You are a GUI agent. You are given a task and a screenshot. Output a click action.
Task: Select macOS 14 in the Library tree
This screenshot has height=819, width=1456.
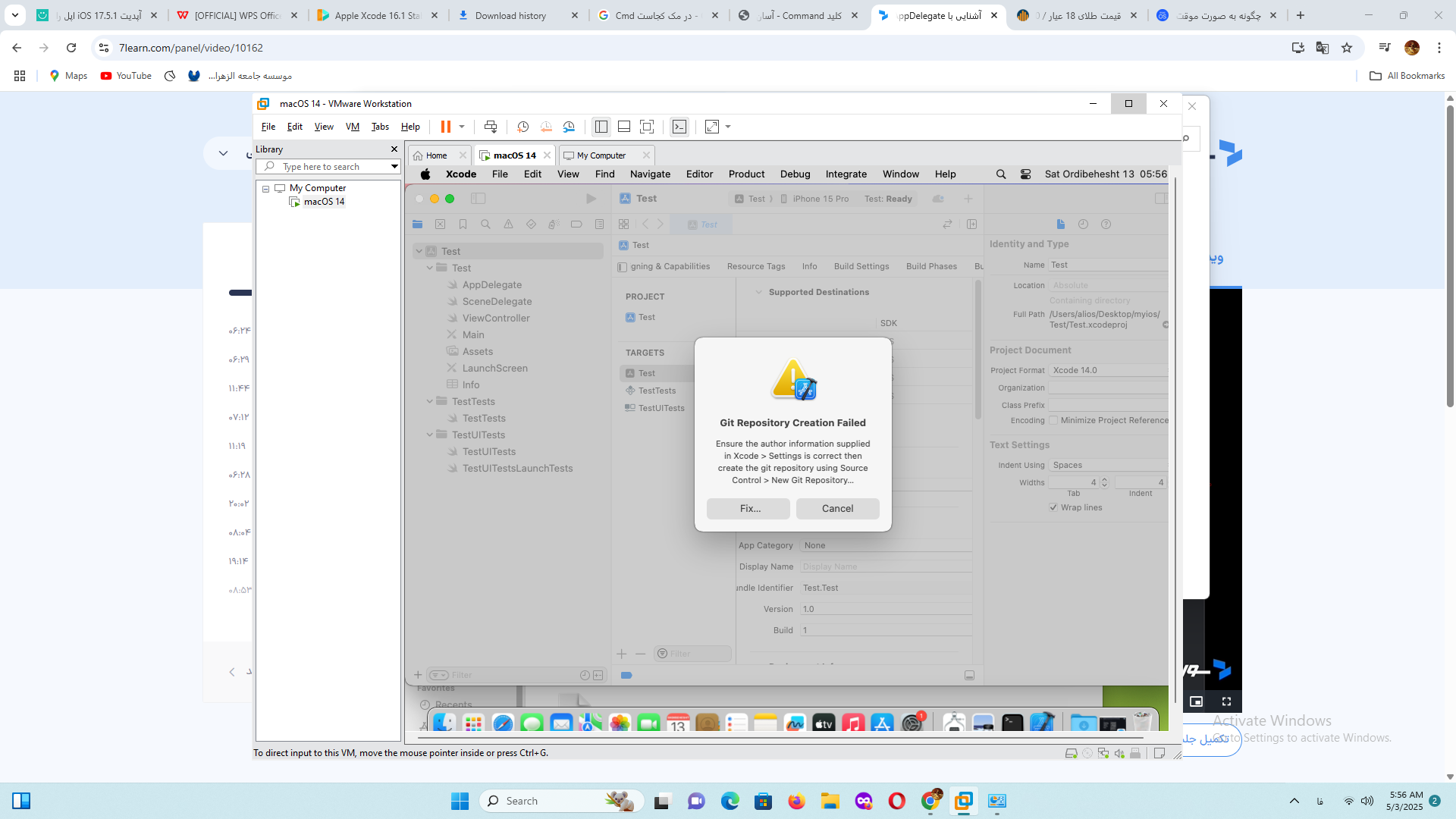(x=324, y=202)
